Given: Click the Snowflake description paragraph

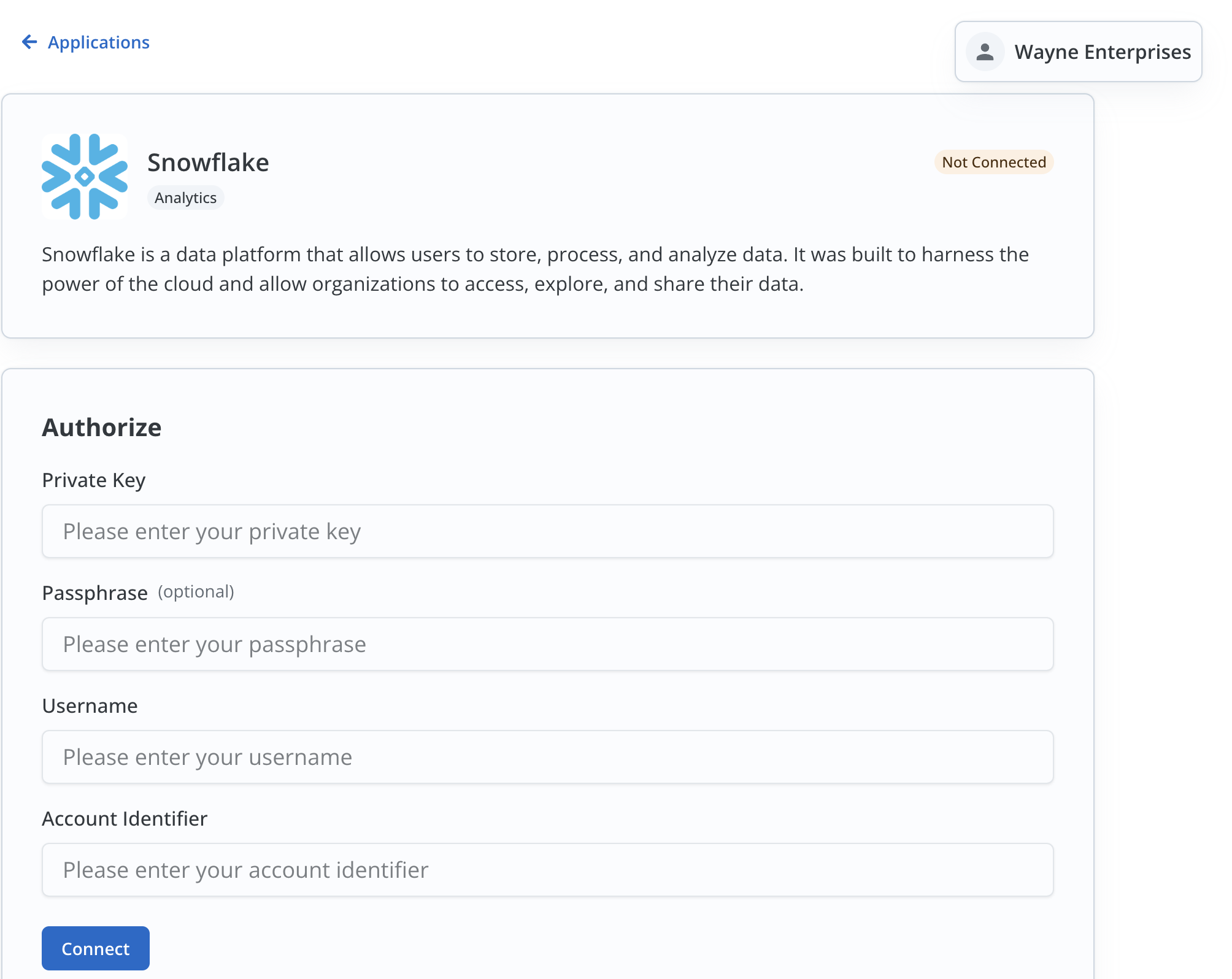Looking at the screenshot, I should (534, 269).
